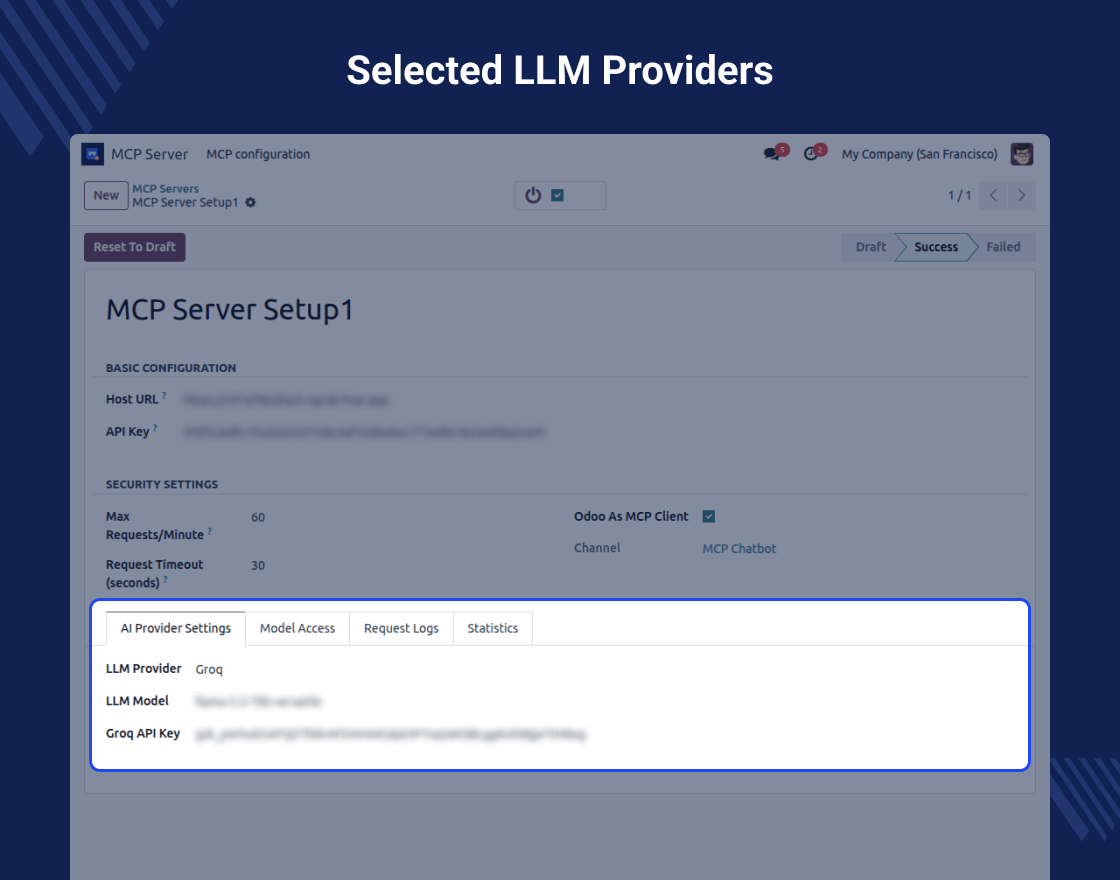The height and width of the screenshot is (880, 1120).
Task: Show the API Key help tooltip
Action: tap(155, 428)
